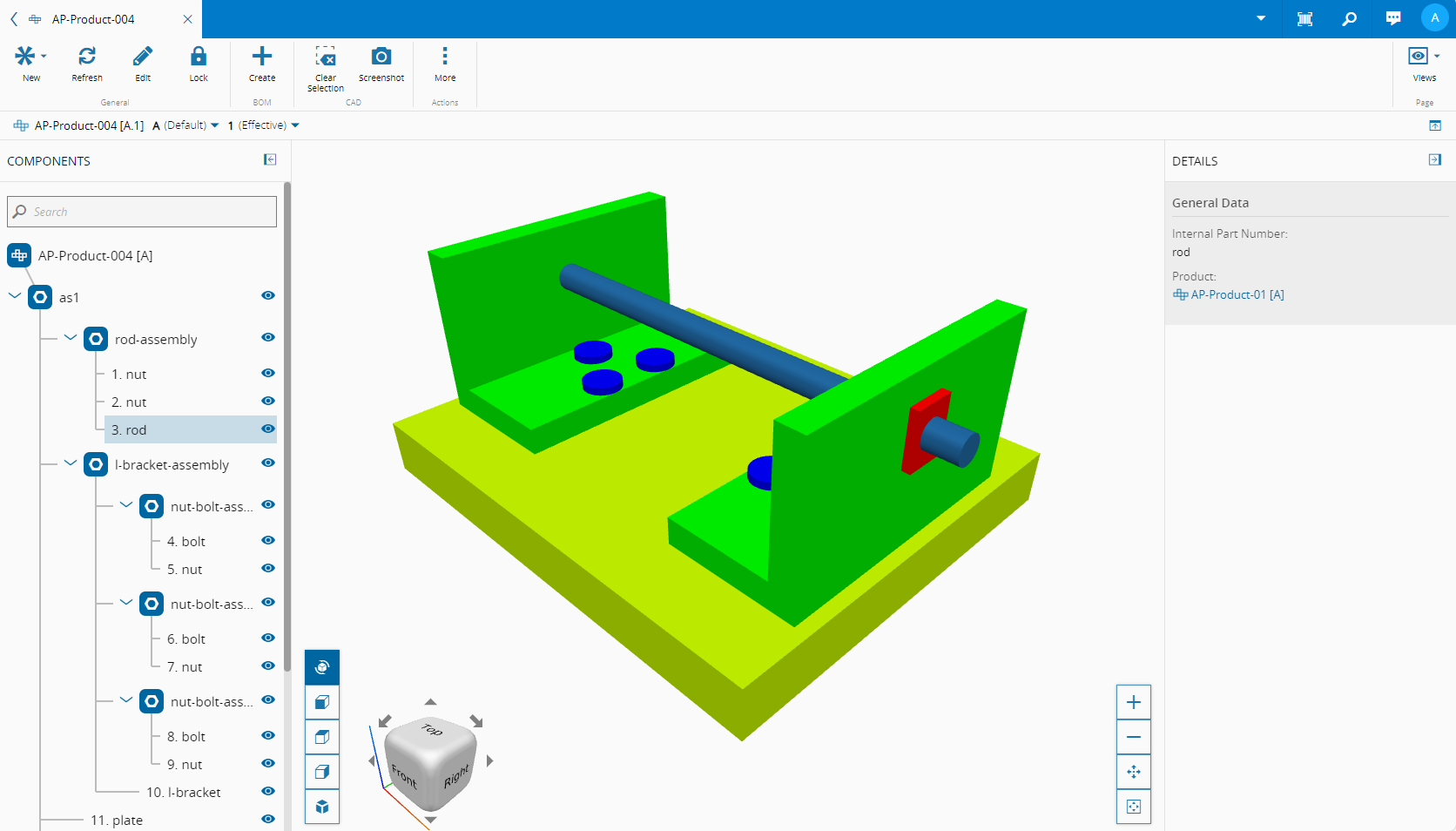Click the orbit/rotate tool in the viewer
The width and height of the screenshot is (1456, 831).
click(x=322, y=667)
